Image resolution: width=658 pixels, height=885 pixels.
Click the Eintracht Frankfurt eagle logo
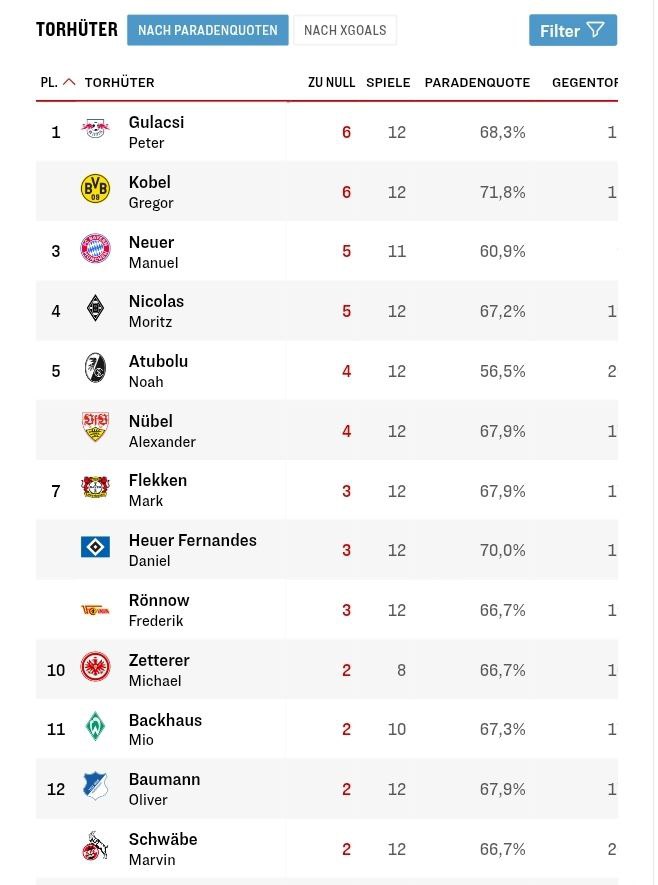(x=95, y=667)
